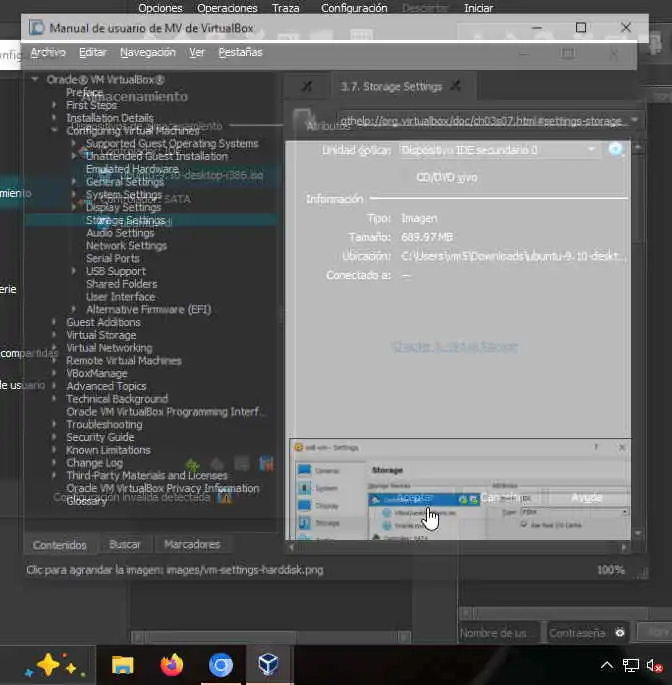Open Opciones menu in the background window
Screen dimensions: 672x685
pos(160,8)
